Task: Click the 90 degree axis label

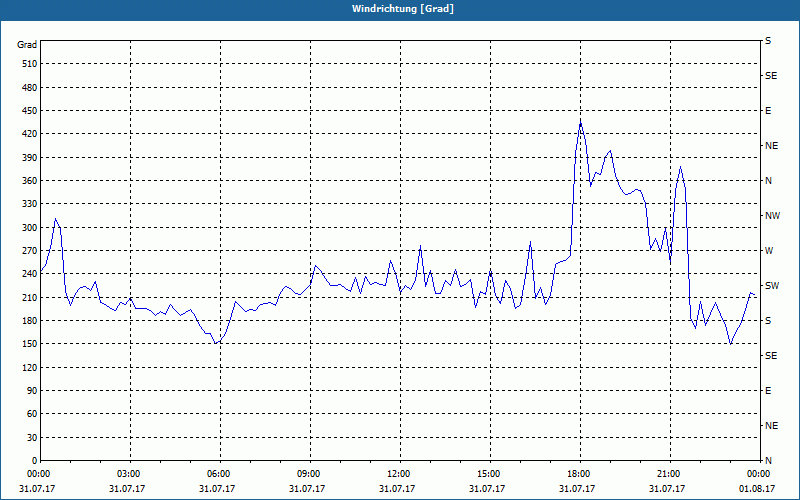Action: pos(32,391)
